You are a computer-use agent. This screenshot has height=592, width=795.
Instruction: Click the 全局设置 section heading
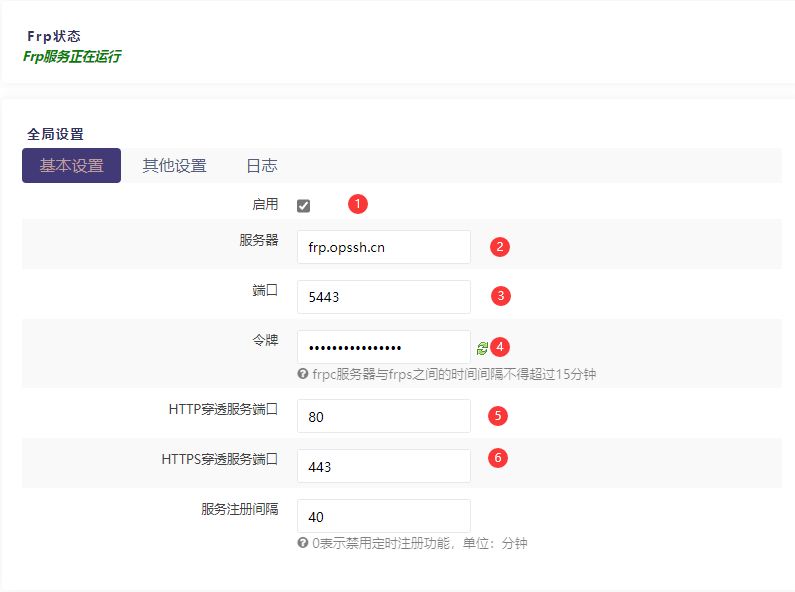(55, 134)
